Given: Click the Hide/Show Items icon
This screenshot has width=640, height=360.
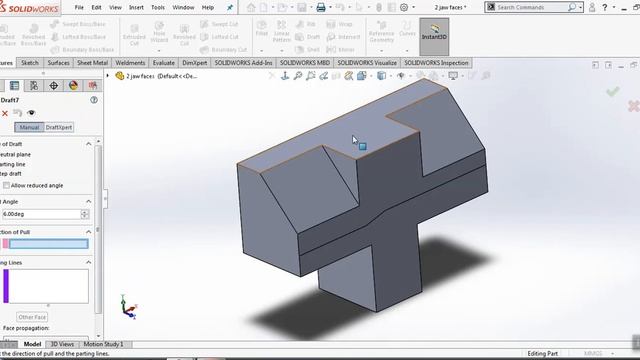Looking at the screenshot, I should pyautogui.click(x=401, y=76).
